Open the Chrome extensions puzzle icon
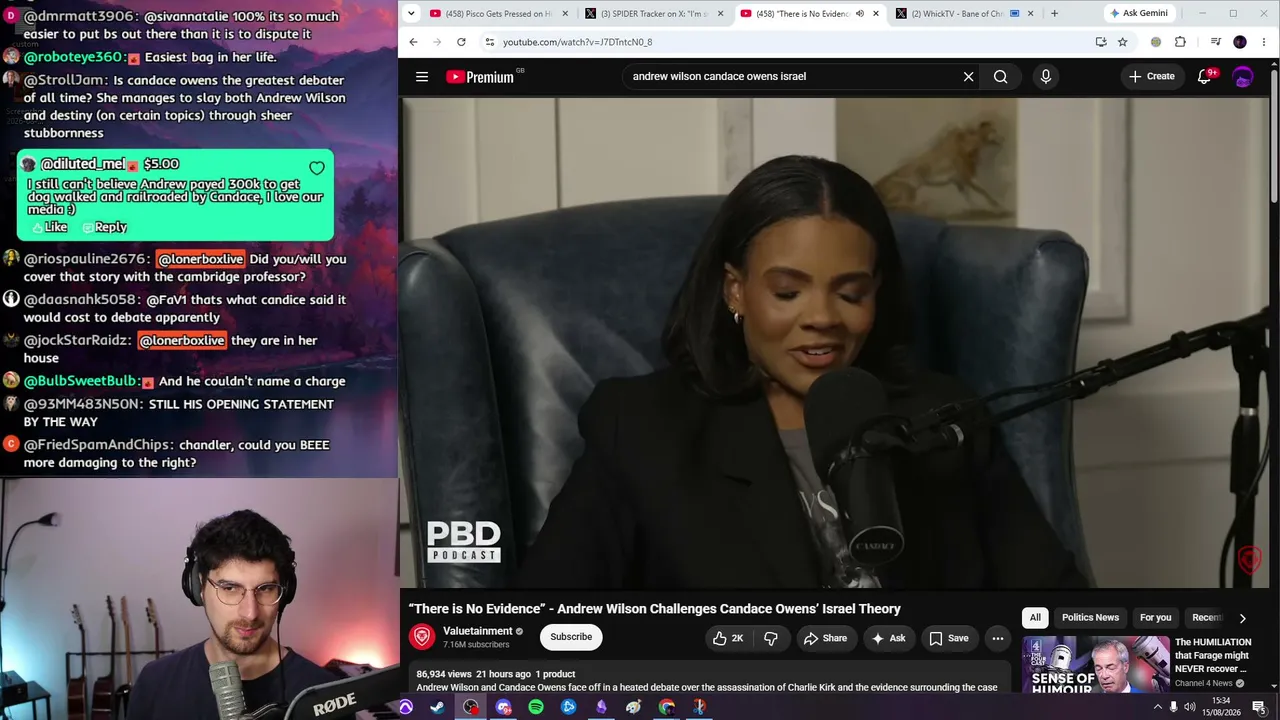The image size is (1280, 720). coord(1180,42)
